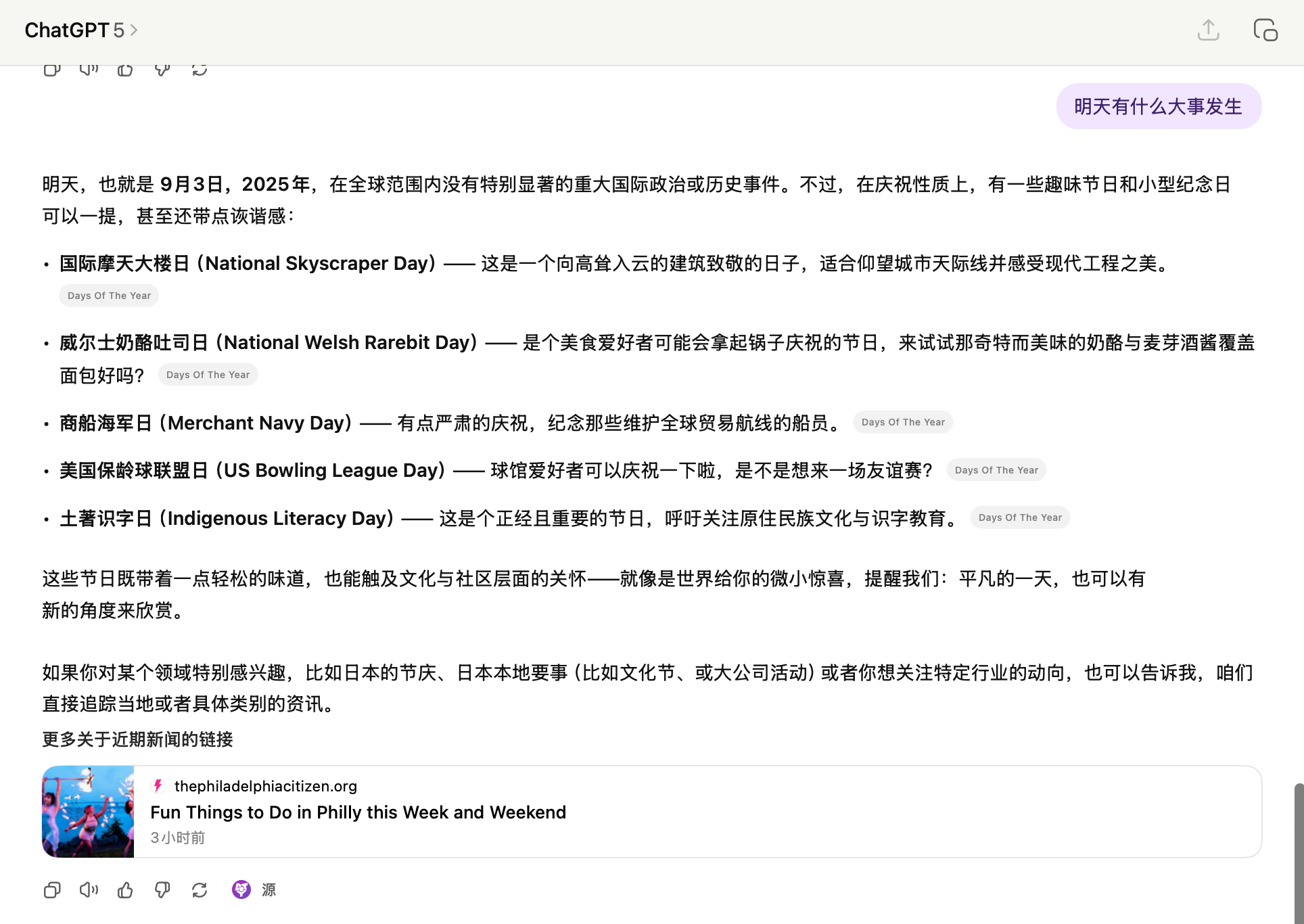
Task: Read response aloud with bottom speaker icon
Action: pyautogui.click(x=89, y=890)
